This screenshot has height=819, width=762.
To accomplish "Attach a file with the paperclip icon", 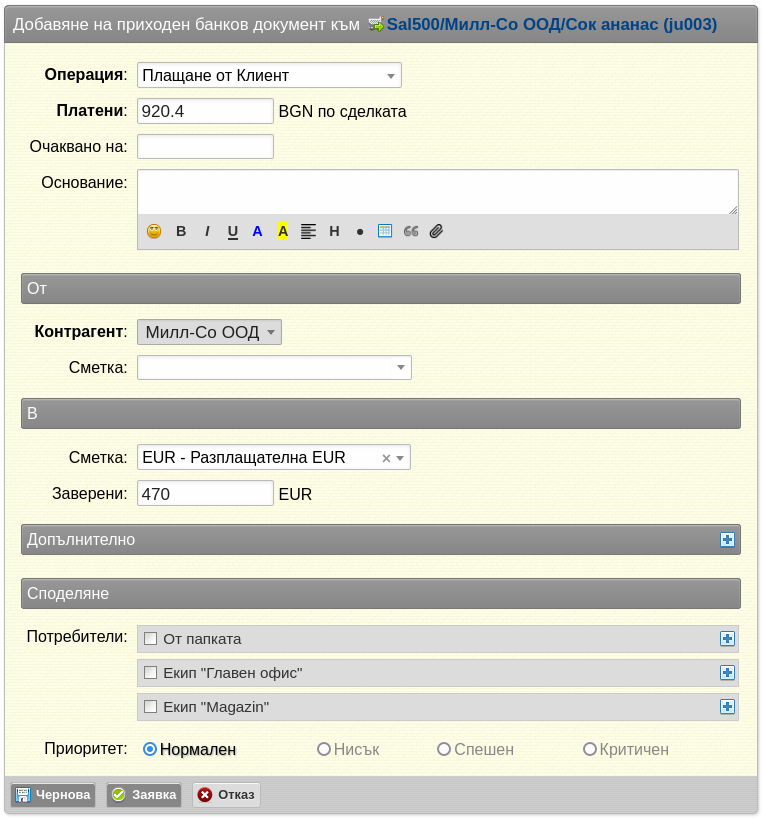I will 436,231.
